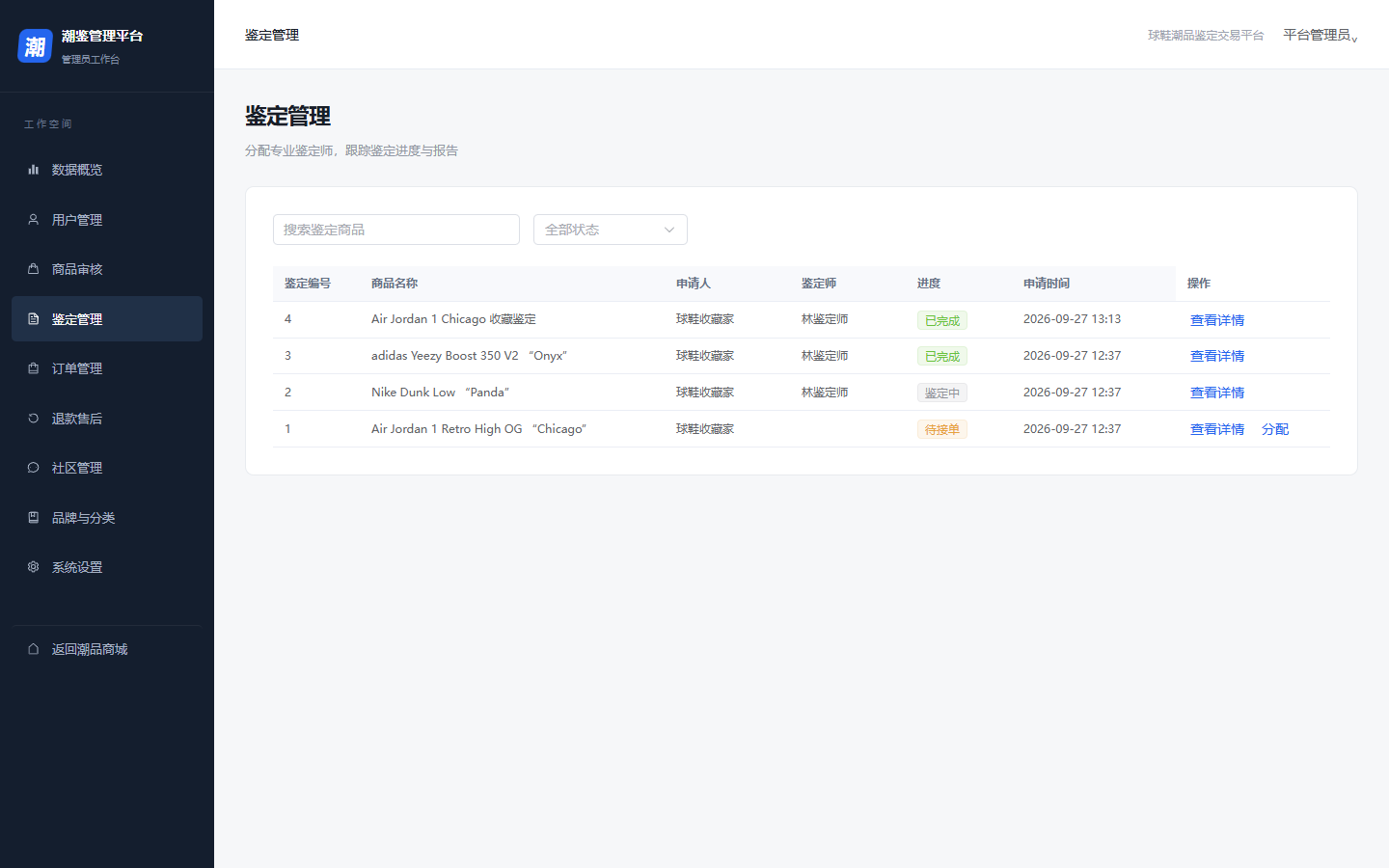
Task: Click 分配 for Air Jordan 1 Retro High OG
Action: point(1274,429)
